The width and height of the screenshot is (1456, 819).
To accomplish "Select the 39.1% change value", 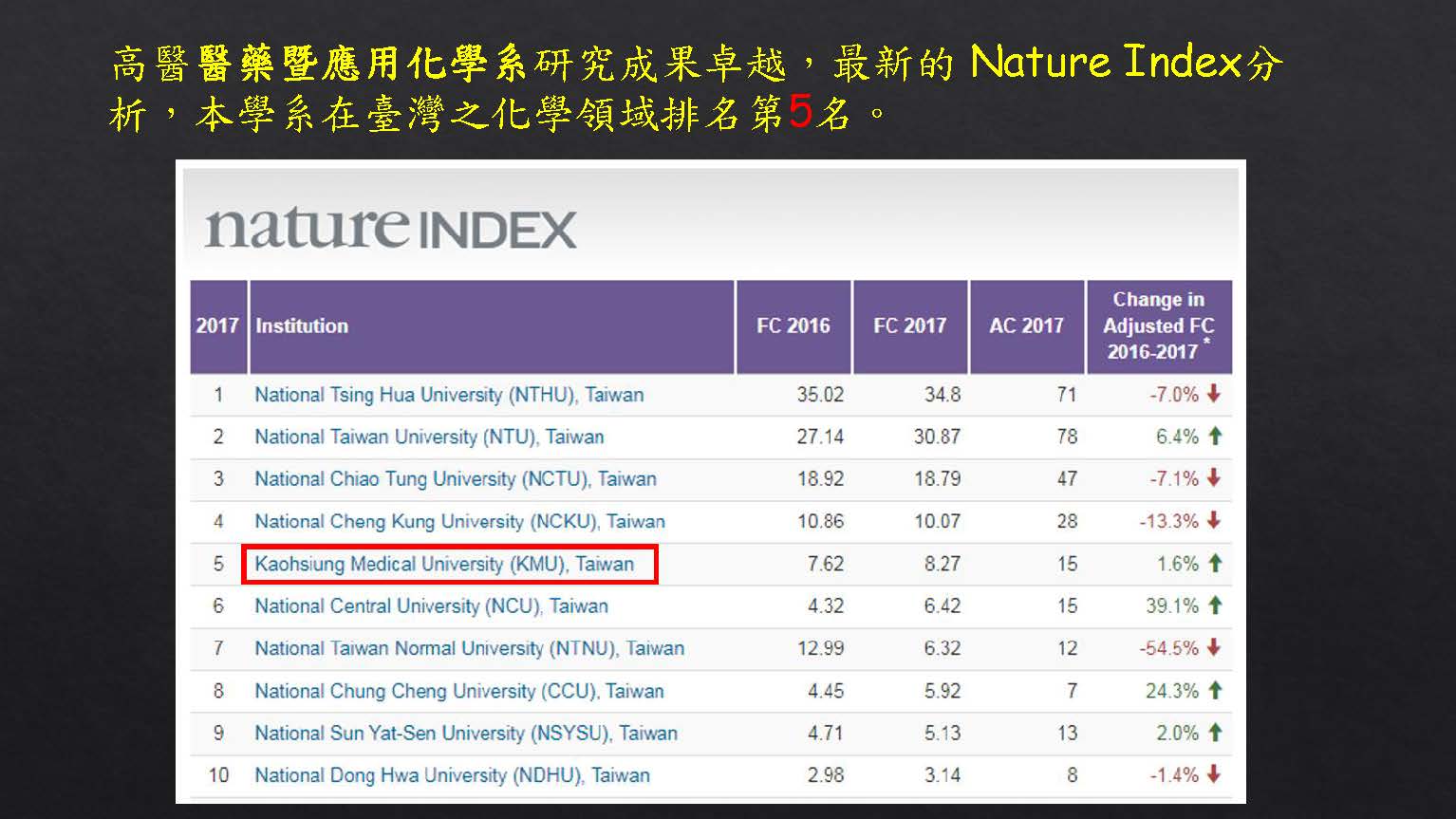I will [x=1172, y=605].
